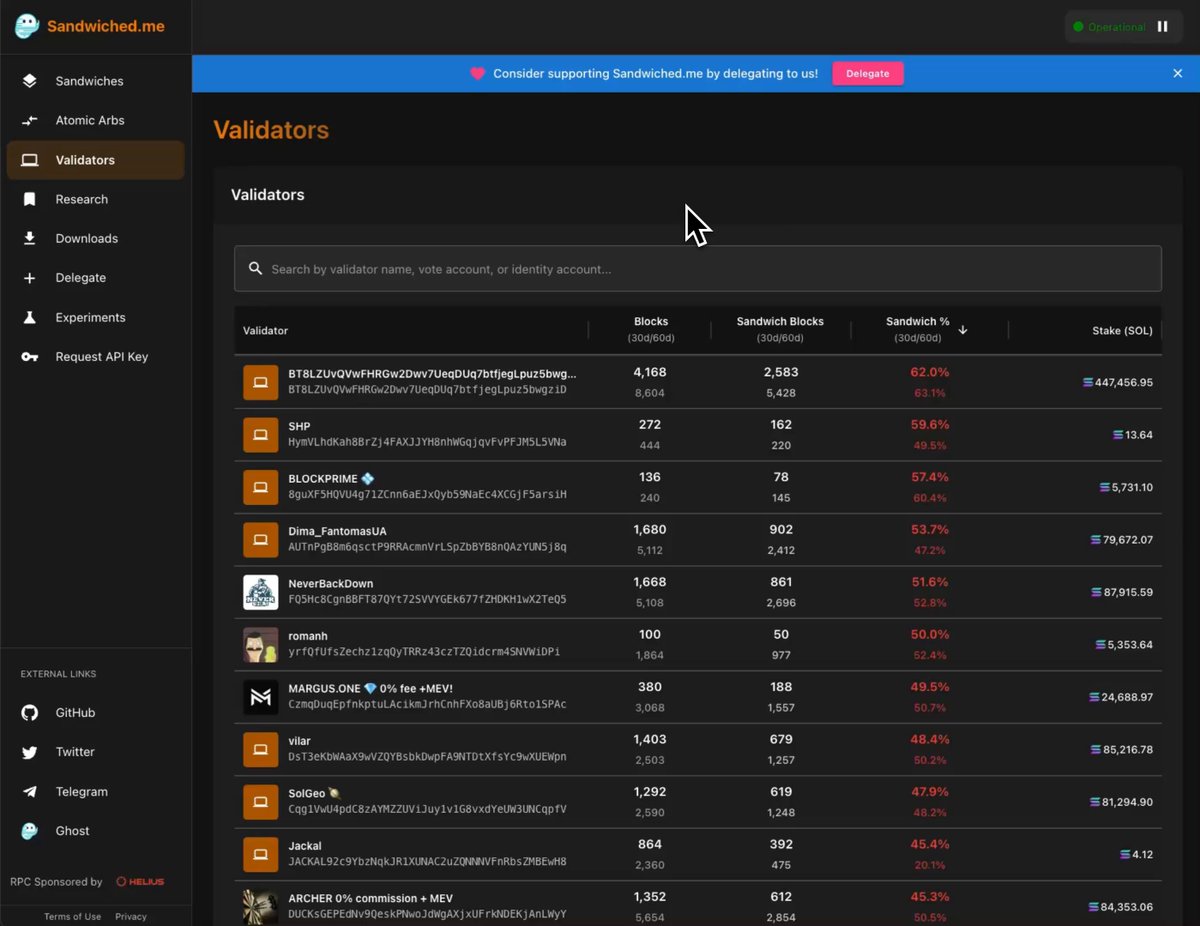This screenshot has width=1200, height=926.
Task: Click the BLOCKPRIME validator avatar icon
Action: (261, 487)
